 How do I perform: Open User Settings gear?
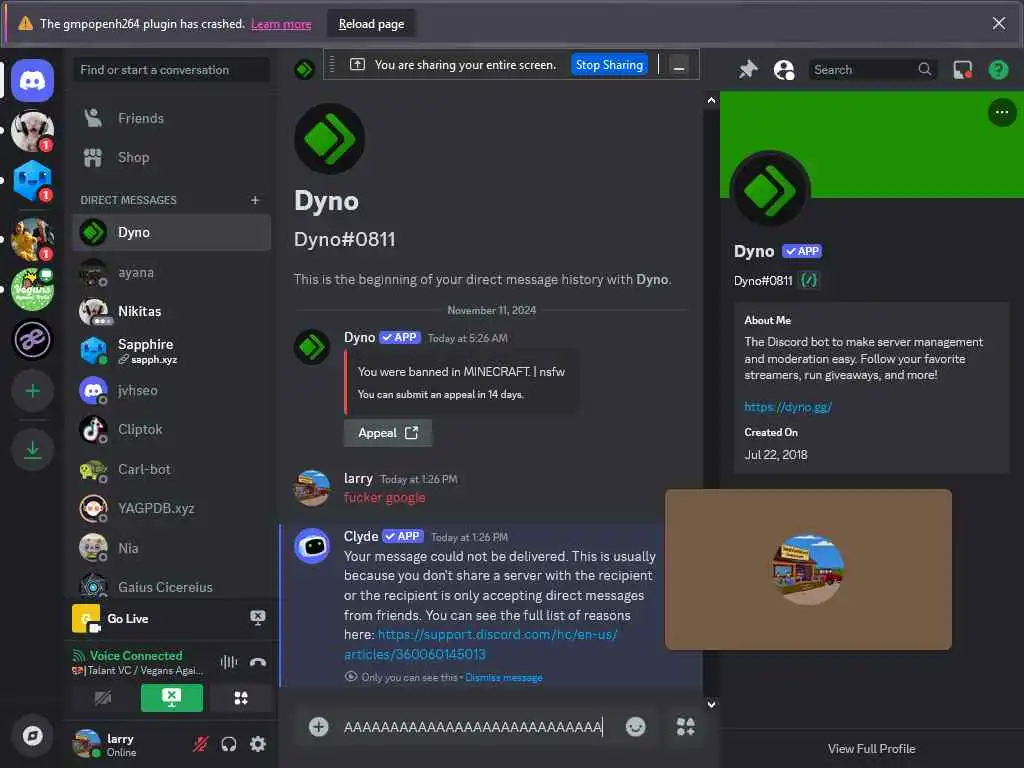click(x=258, y=744)
